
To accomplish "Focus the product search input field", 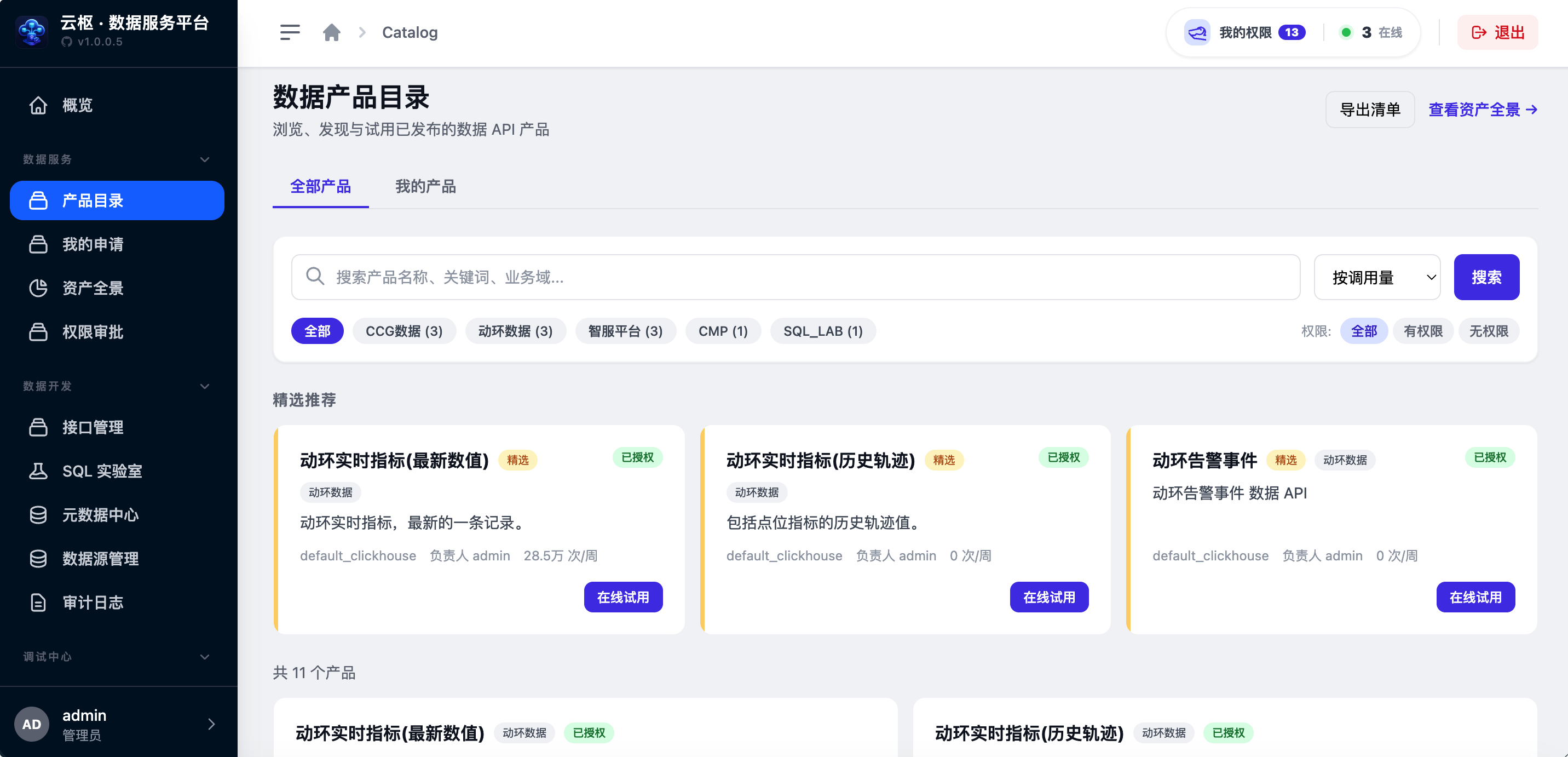I will click(795, 277).
